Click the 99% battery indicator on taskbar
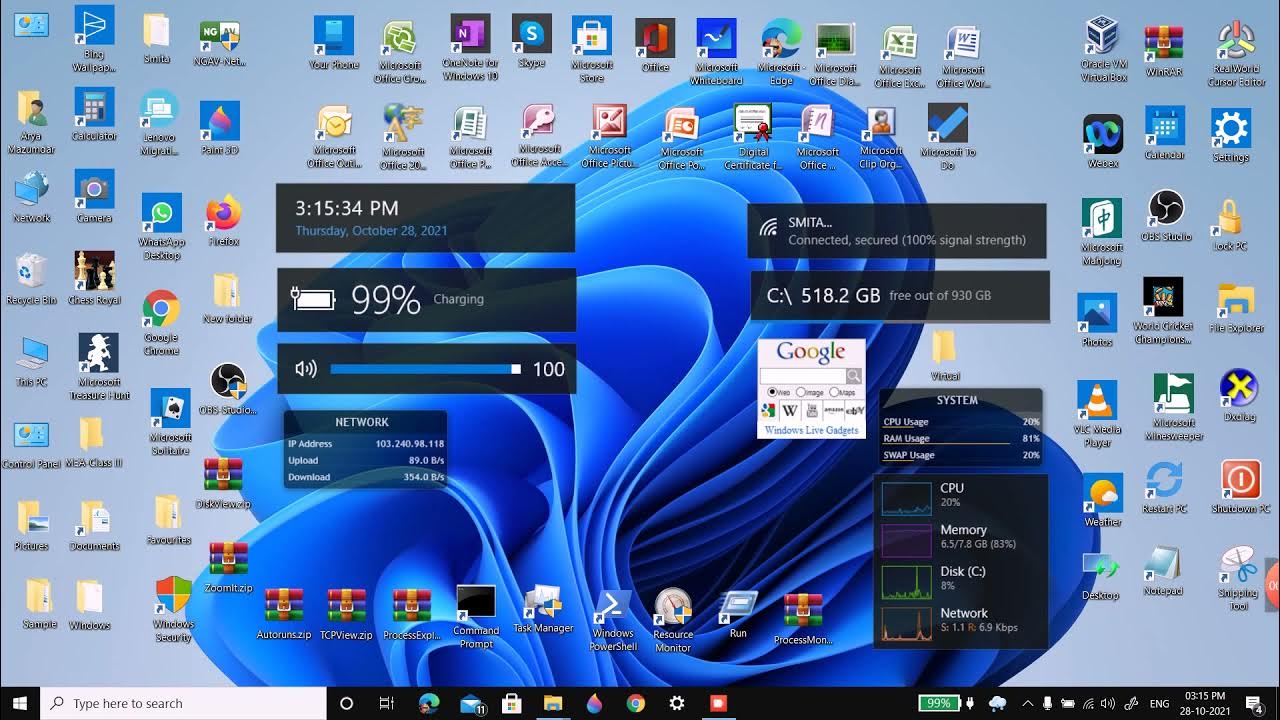Image resolution: width=1280 pixels, height=720 pixels. [939, 703]
